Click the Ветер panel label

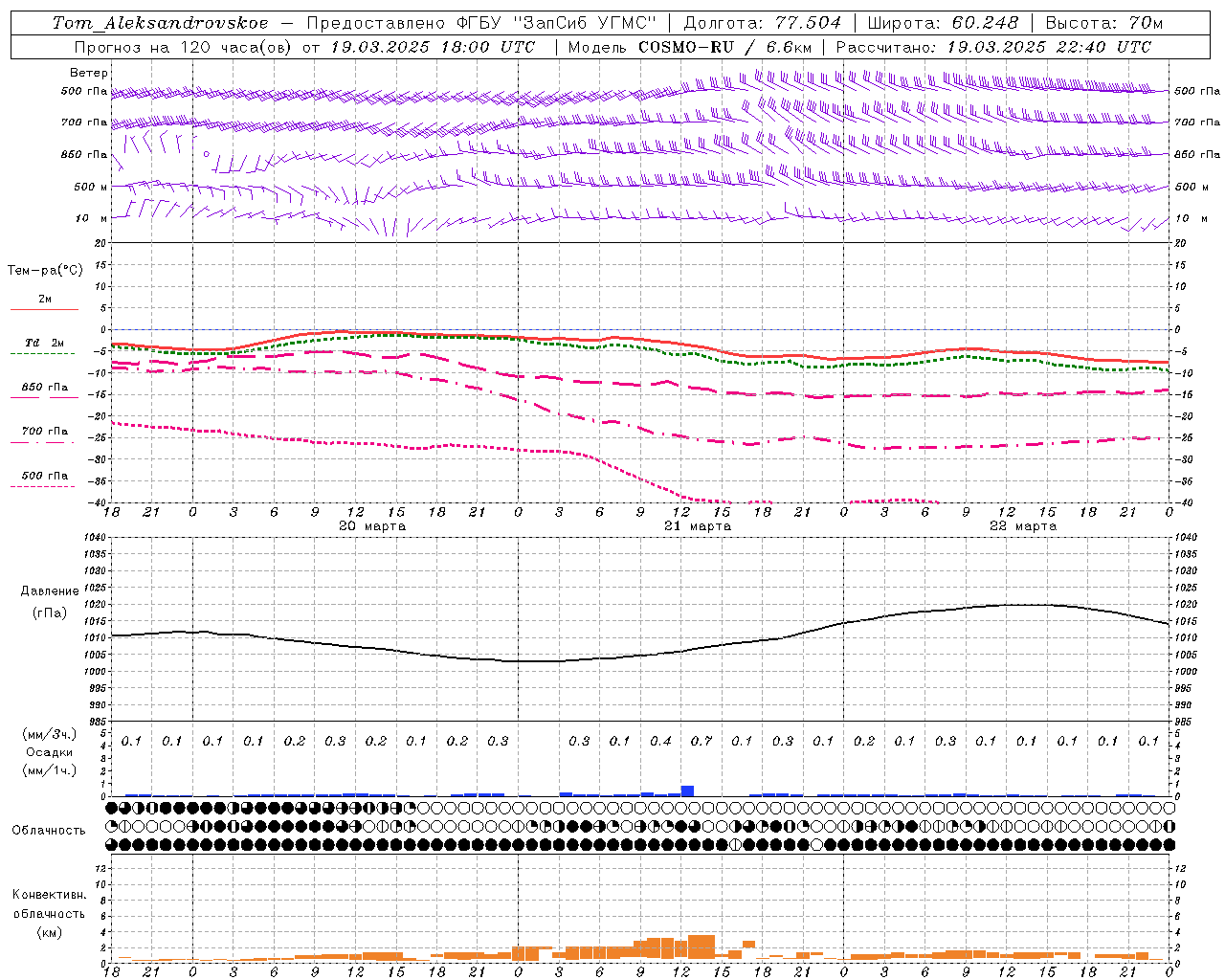pyautogui.click(x=89, y=73)
